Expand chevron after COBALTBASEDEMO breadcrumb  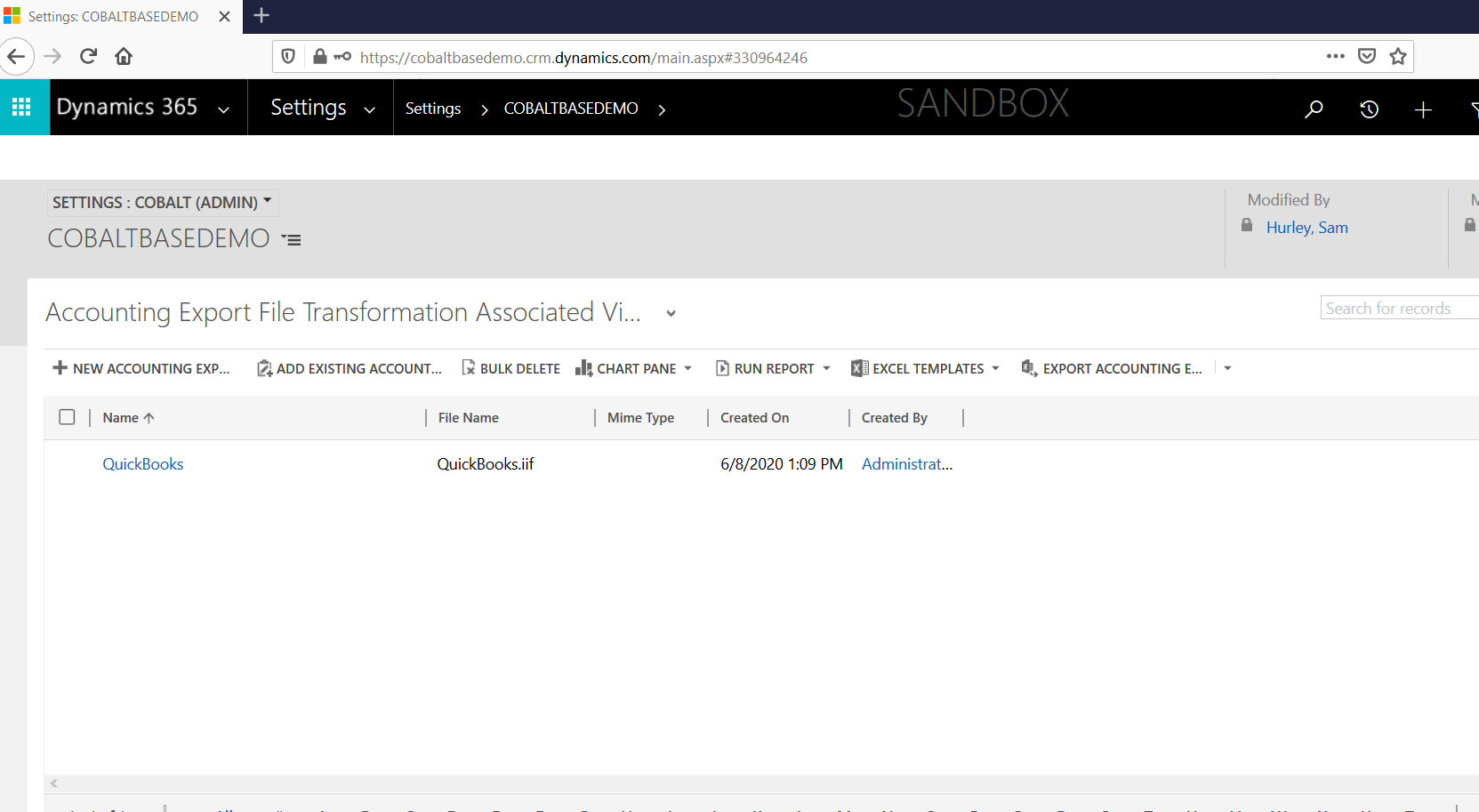click(662, 109)
